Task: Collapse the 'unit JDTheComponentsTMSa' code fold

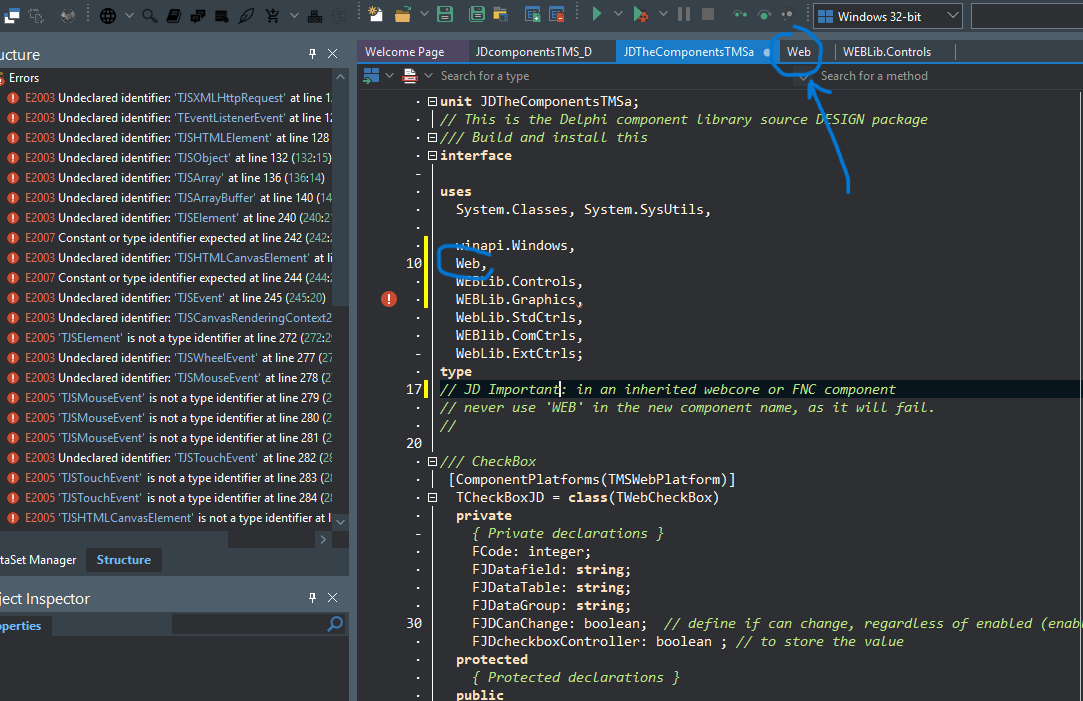Action: 432,101
